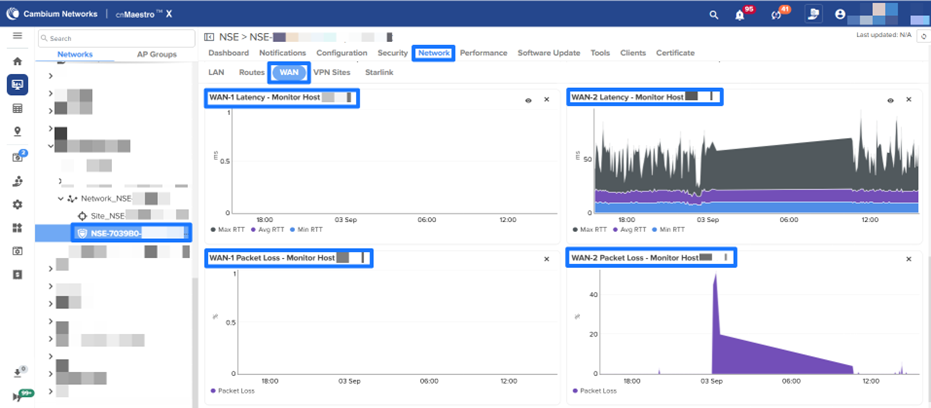The height and width of the screenshot is (408, 931).
Task: Close the WAN-2 Packet Loss chart panel
Action: tap(908, 259)
